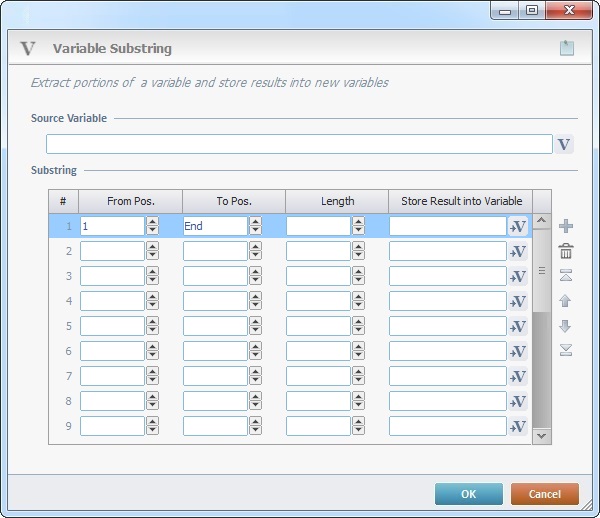This screenshot has height=518, width=600.
Task: Click the From Pos. spinner in row 1
Action: pyautogui.click(x=152, y=226)
